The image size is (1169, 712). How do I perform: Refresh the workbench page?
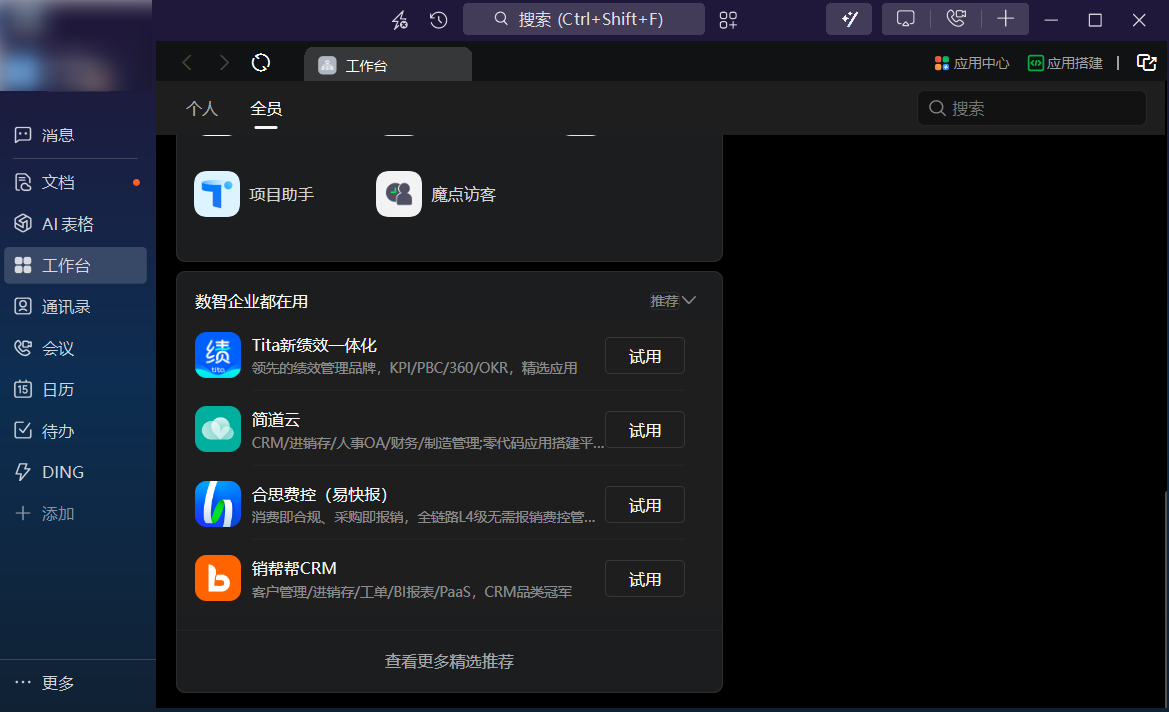[261, 63]
